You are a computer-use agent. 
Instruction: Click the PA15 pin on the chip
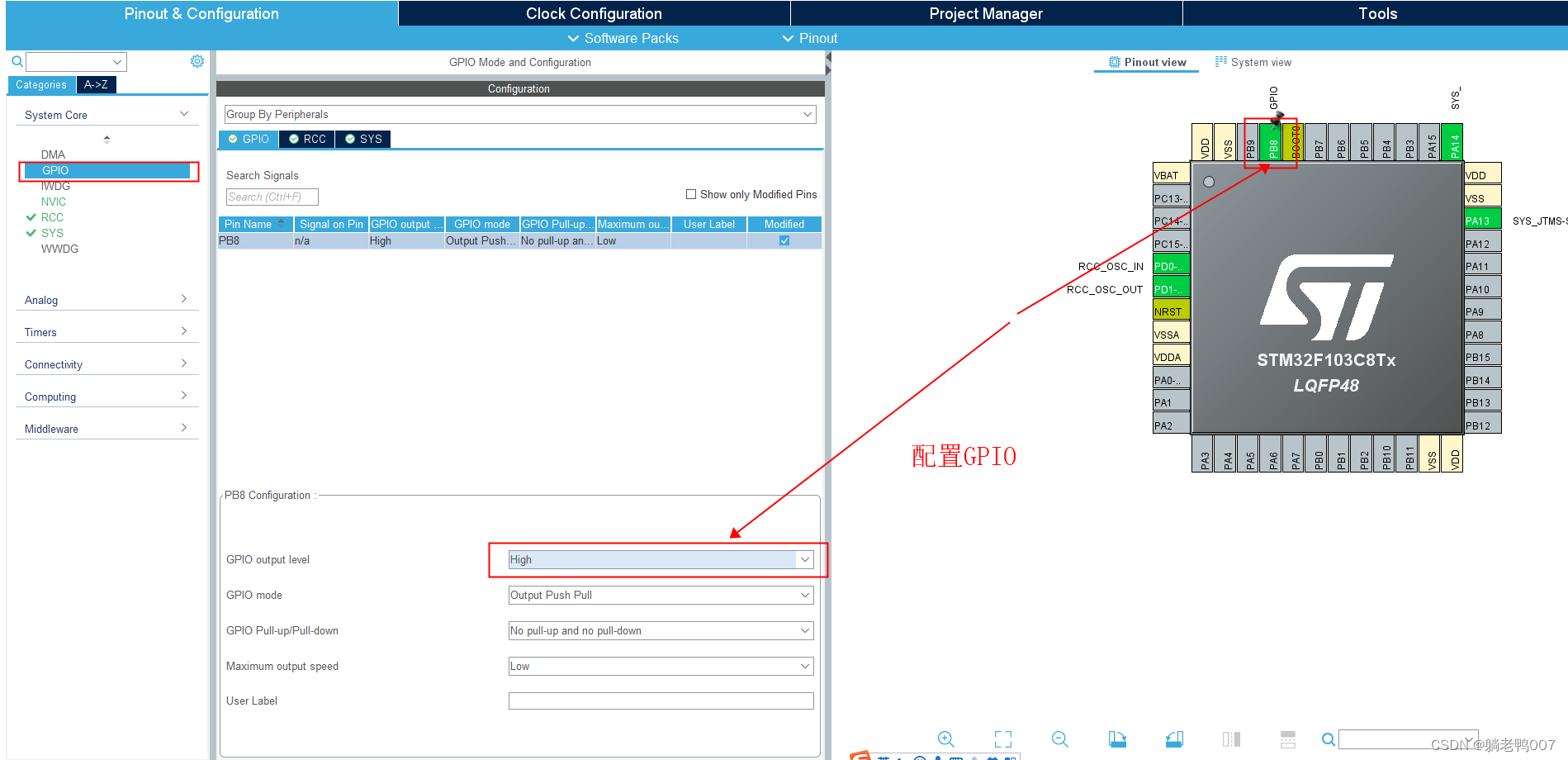pos(1430,142)
